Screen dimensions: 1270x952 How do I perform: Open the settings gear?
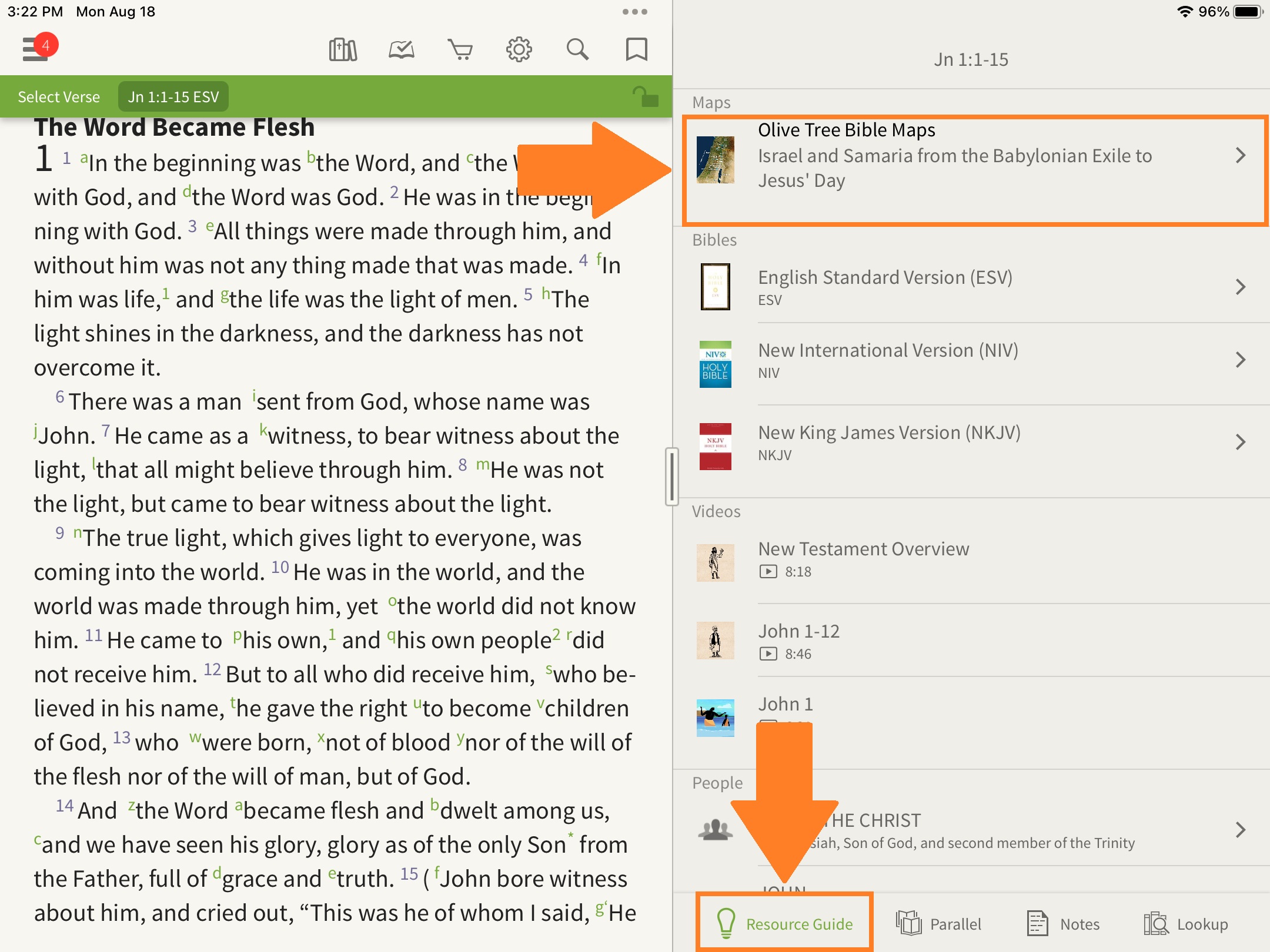519,49
